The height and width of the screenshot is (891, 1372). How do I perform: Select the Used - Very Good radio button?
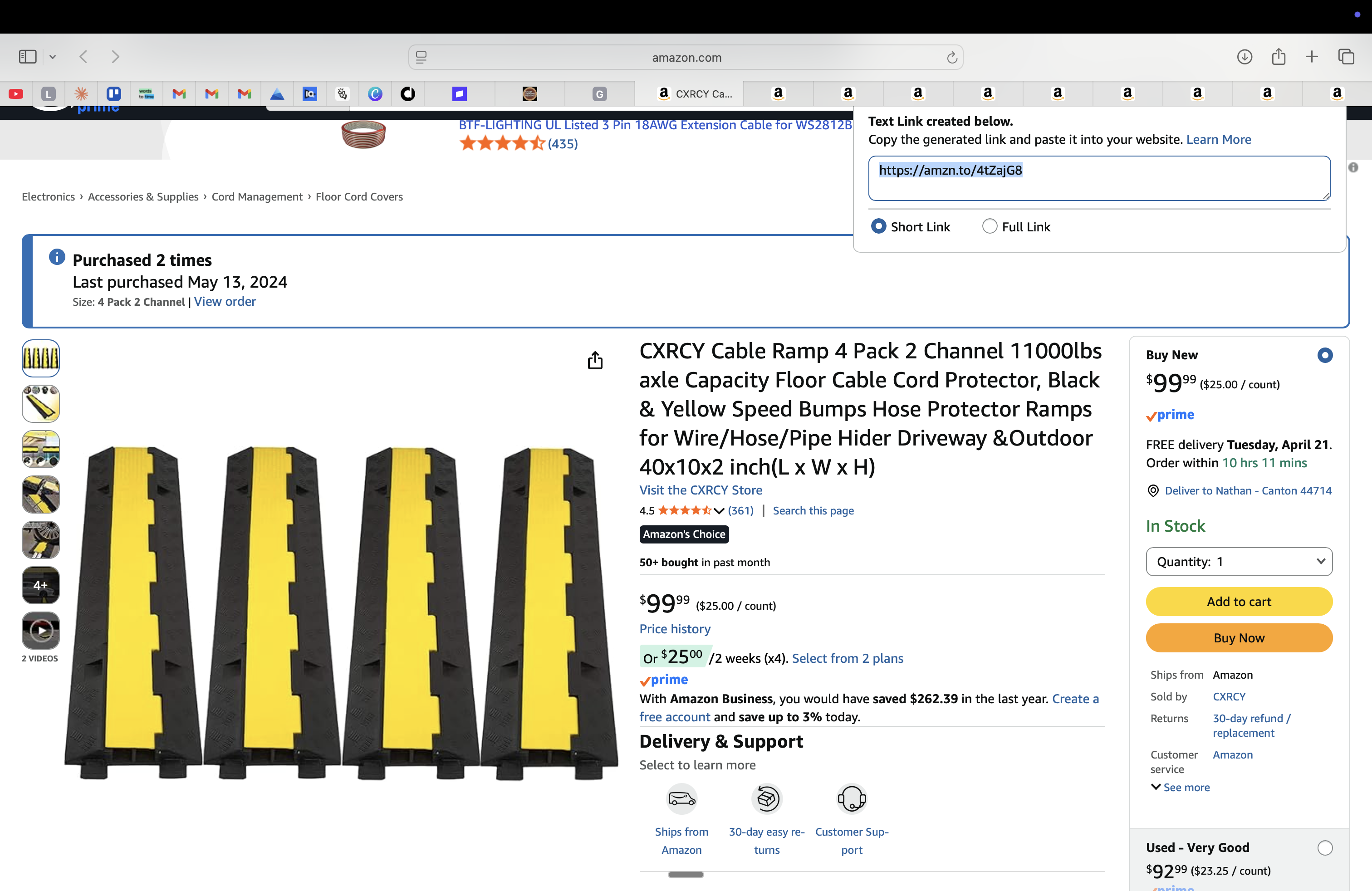(1325, 848)
